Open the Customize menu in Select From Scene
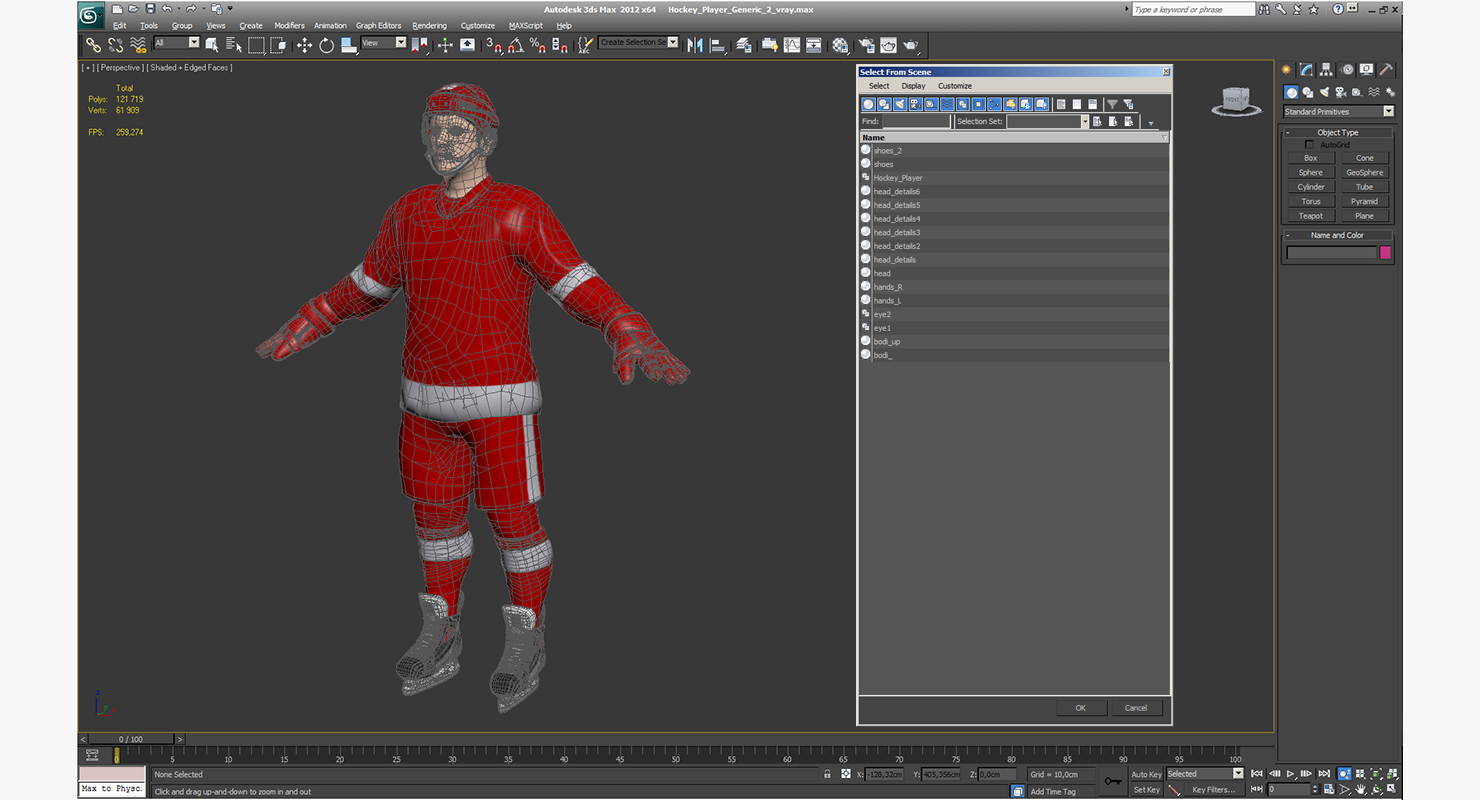The width and height of the screenshot is (1480, 800). point(955,86)
